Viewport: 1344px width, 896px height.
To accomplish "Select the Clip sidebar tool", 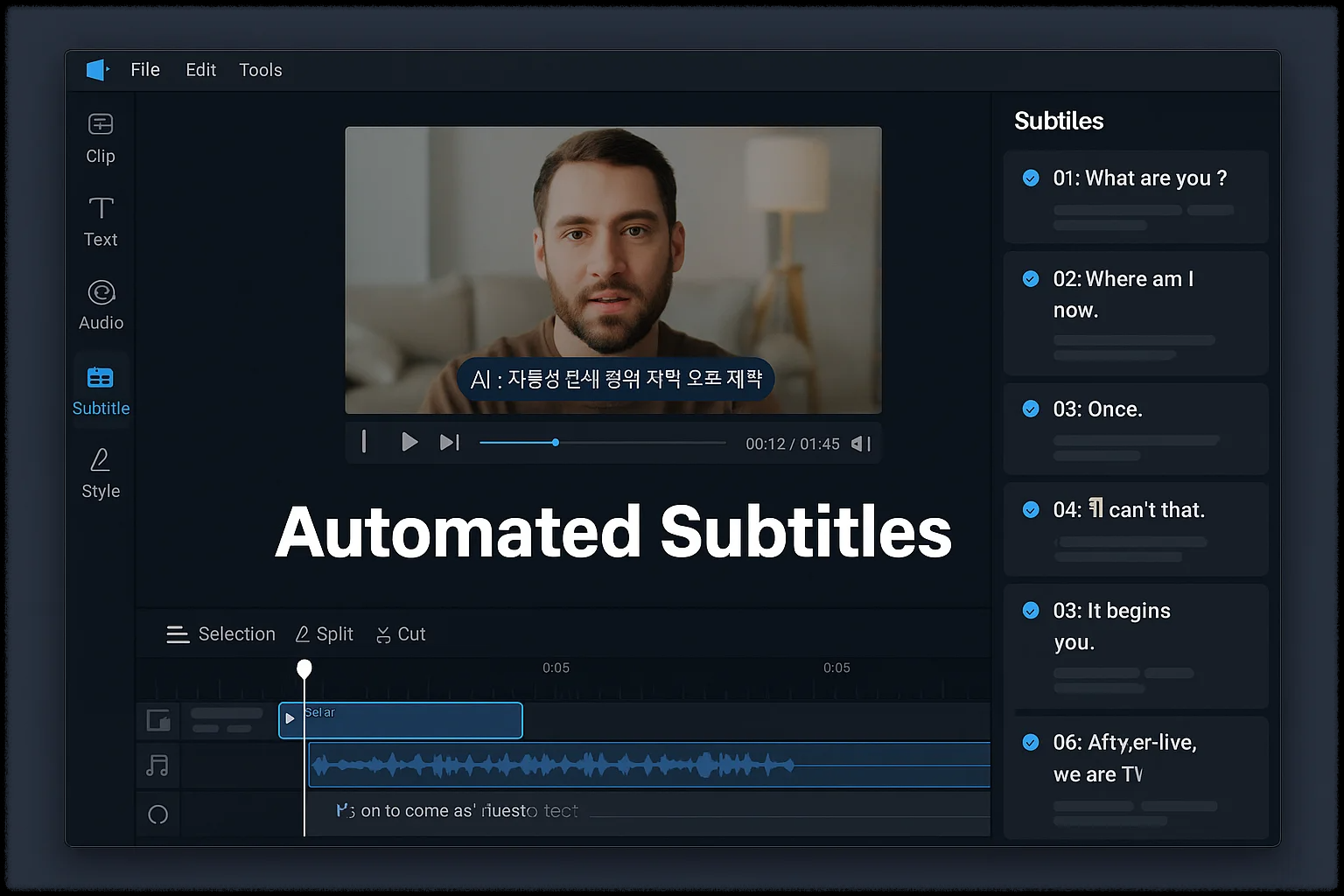I will [x=101, y=139].
